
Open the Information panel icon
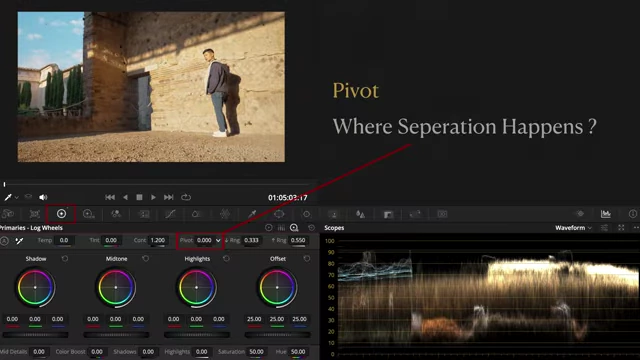tap(633, 213)
